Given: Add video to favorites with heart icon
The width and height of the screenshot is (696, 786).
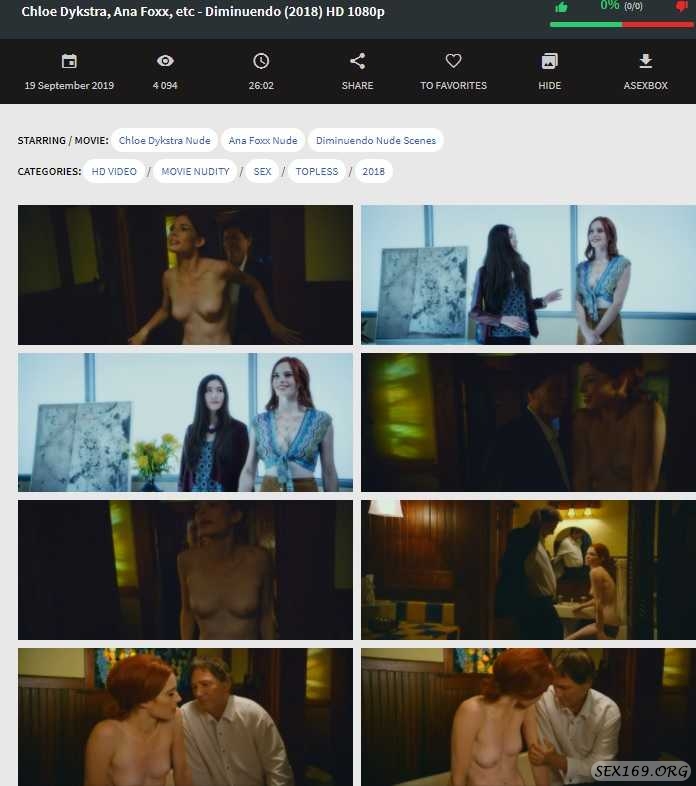Looking at the screenshot, I should [453, 62].
